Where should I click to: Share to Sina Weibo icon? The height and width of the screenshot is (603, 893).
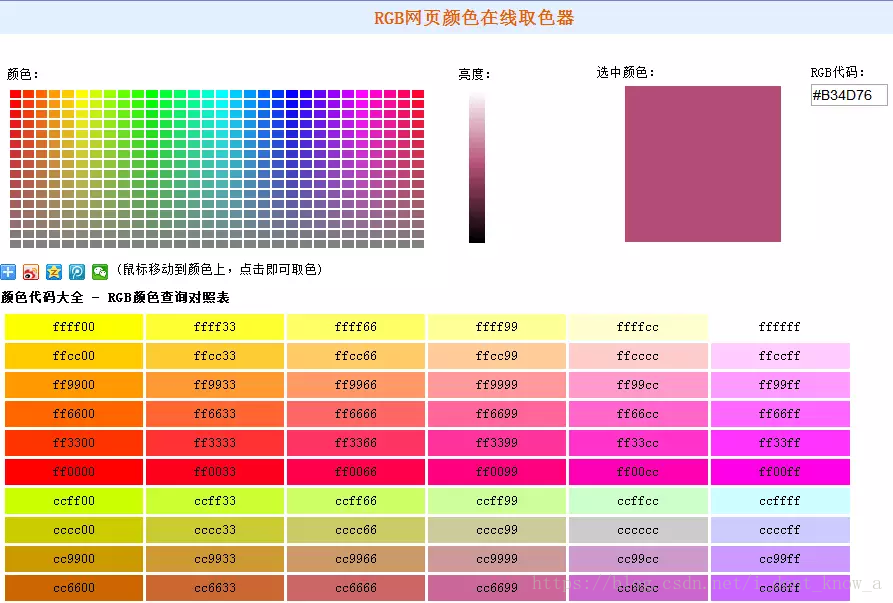31,272
